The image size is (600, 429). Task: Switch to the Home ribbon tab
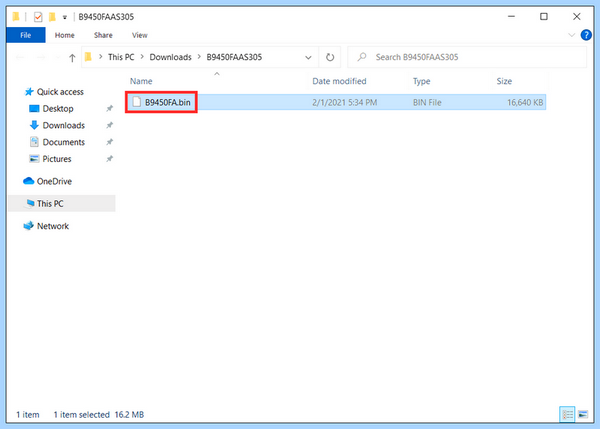pyautogui.click(x=64, y=35)
